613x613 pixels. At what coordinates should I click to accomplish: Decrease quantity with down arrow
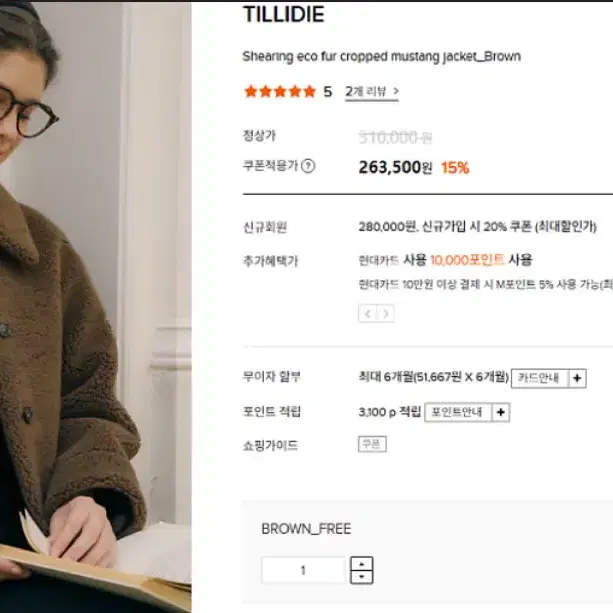pyautogui.click(x=362, y=577)
